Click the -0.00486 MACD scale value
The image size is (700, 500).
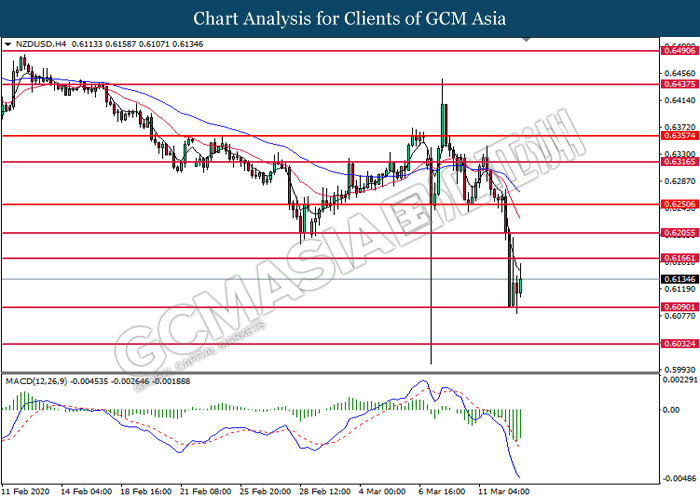(678, 478)
